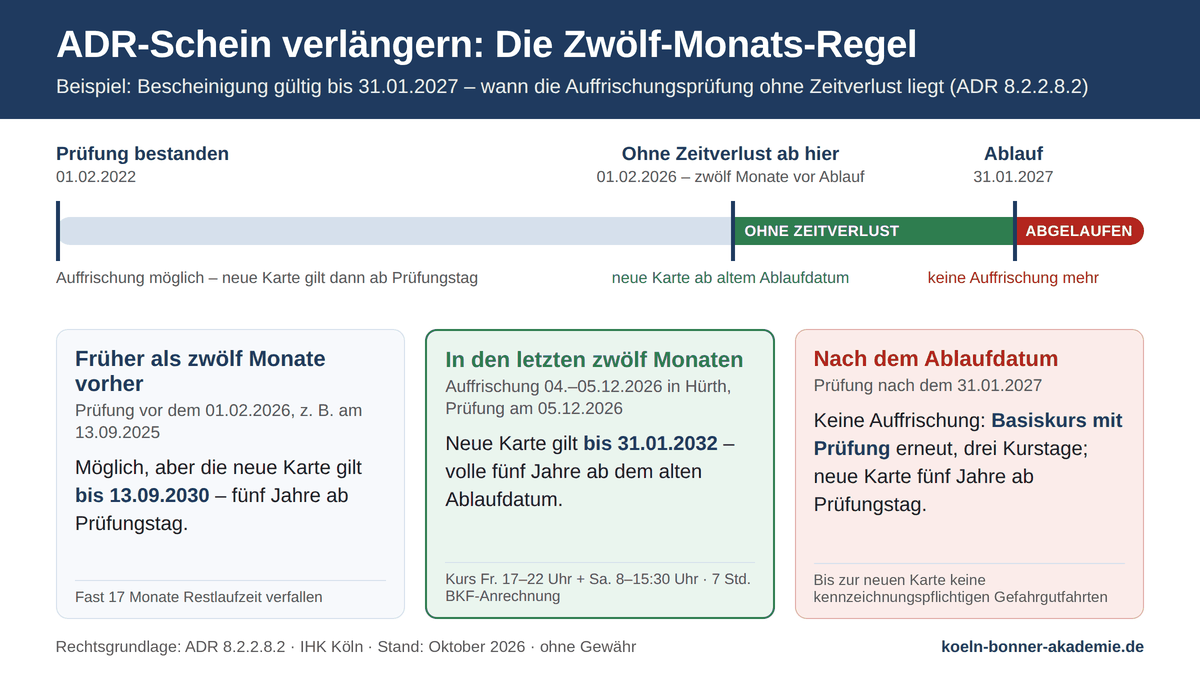
Task: Click 'Prüfung vor dem 01.02.2026, z. B. am 13.09.2025'
Action: pos(218,421)
